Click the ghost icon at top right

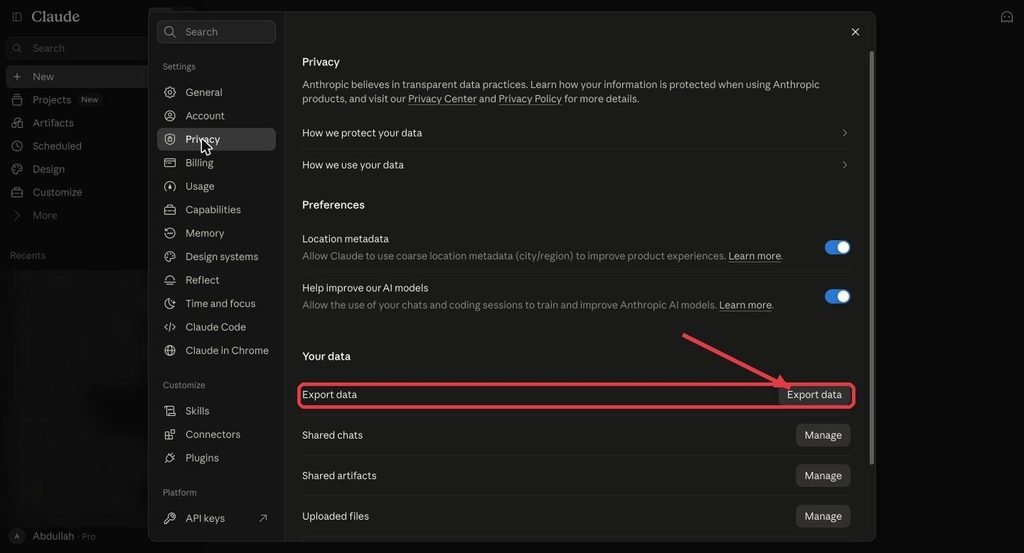(x=1006, y=17)
